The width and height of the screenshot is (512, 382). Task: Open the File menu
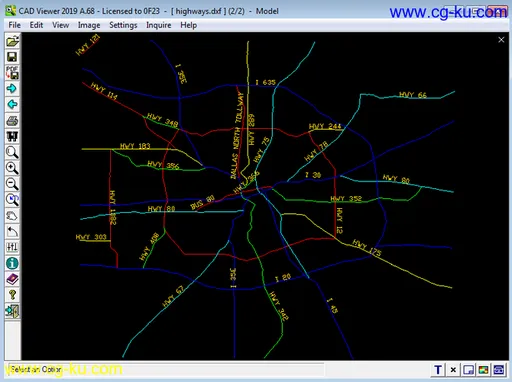pyautogui.click(x=14, y=25)
